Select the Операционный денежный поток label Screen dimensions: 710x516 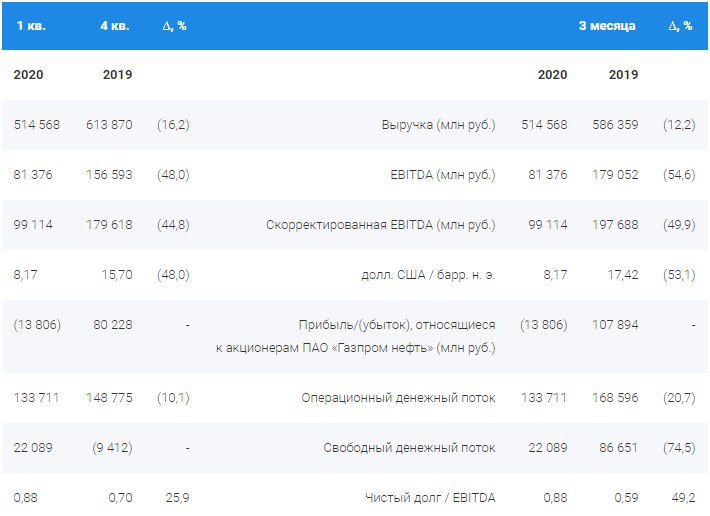click(398, 398)
